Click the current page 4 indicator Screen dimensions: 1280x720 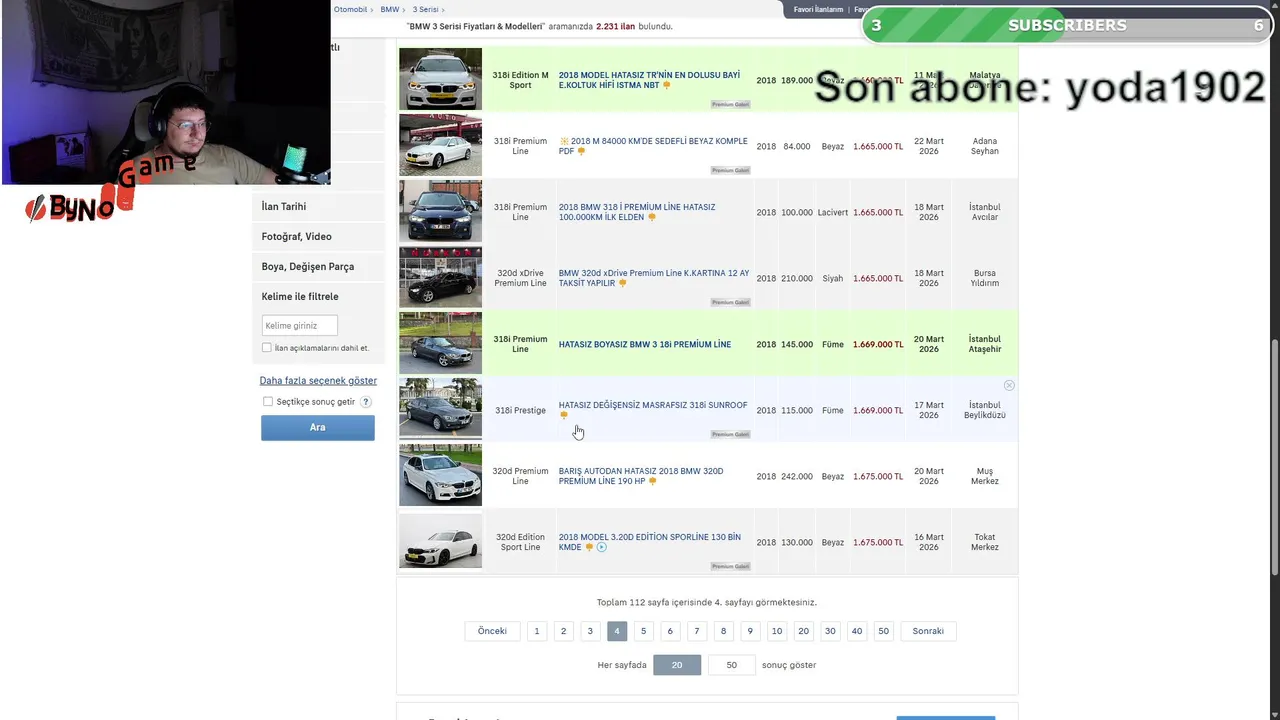point(617,631)
